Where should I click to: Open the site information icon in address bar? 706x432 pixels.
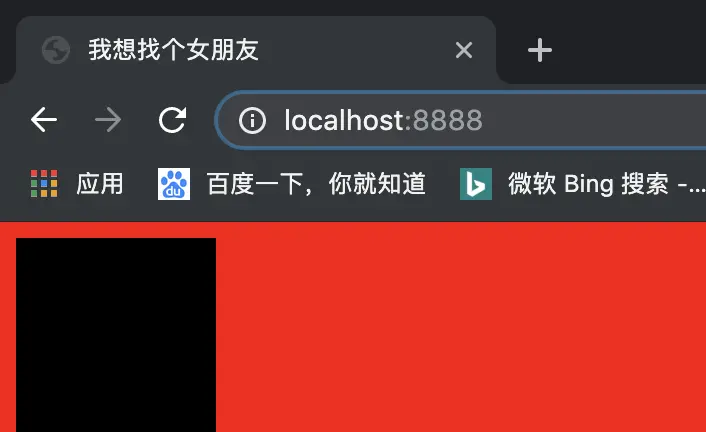point(252,120)
